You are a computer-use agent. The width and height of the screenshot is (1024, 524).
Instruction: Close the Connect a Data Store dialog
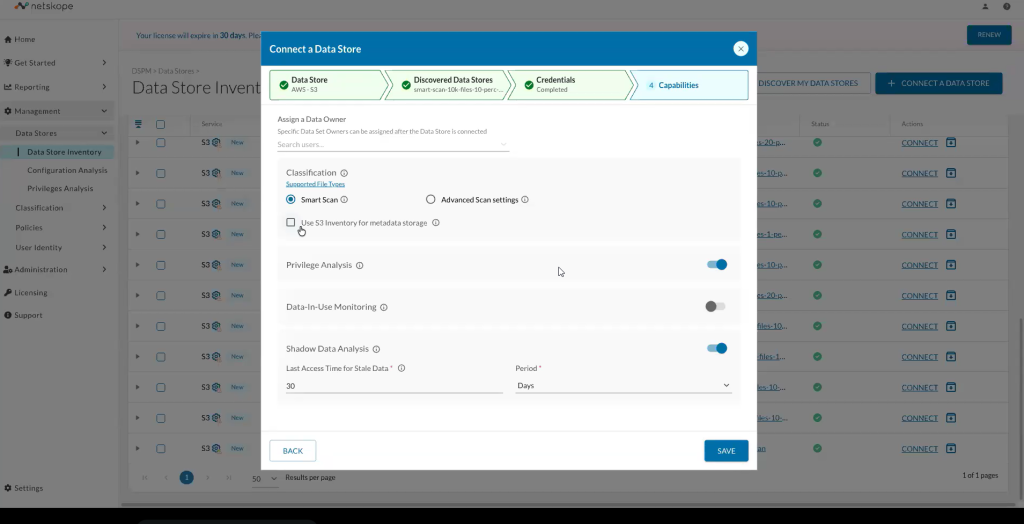tap(740, 48)
